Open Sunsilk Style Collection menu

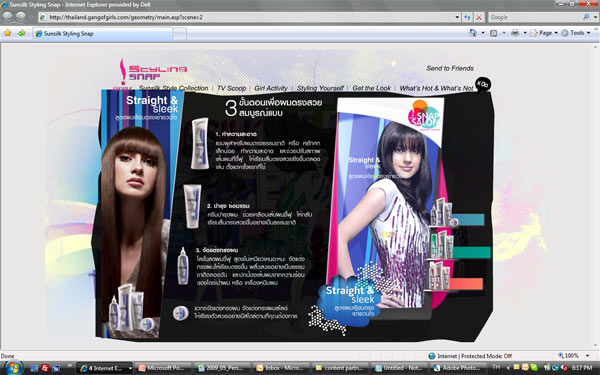pos(173,88)
